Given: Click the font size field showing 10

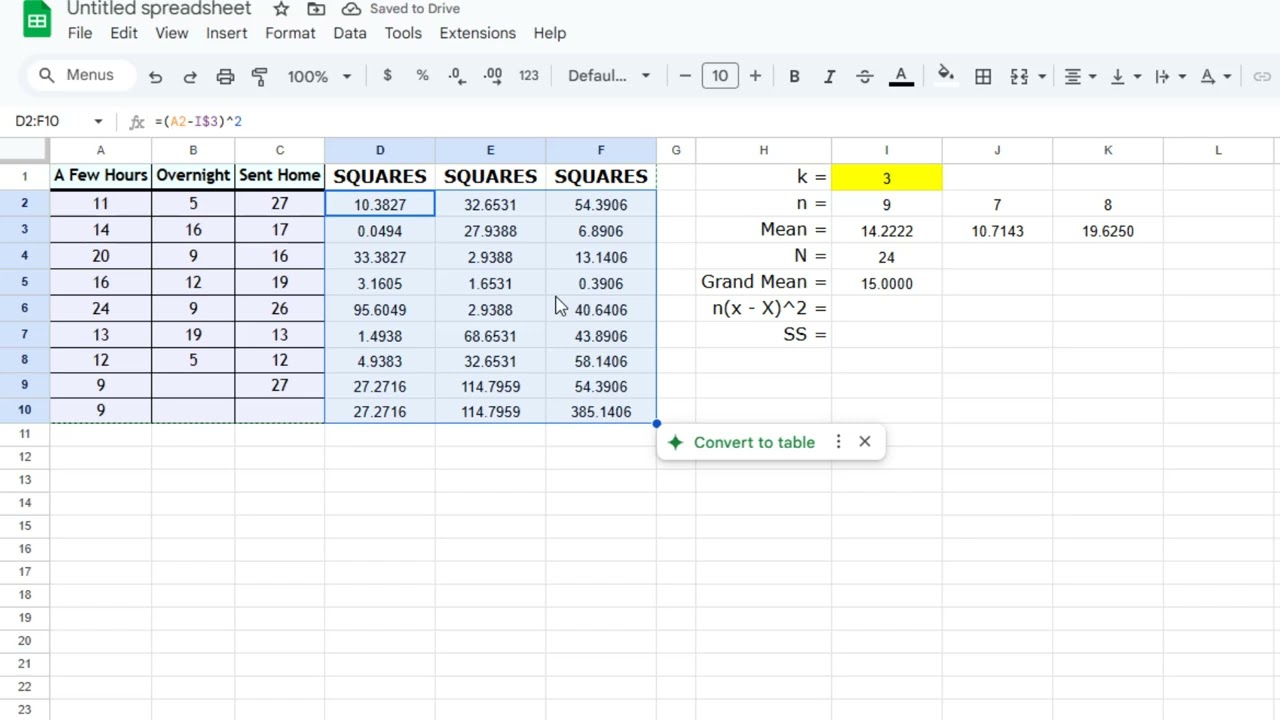Looking at the screenshot, I should (x=720, y=75).
